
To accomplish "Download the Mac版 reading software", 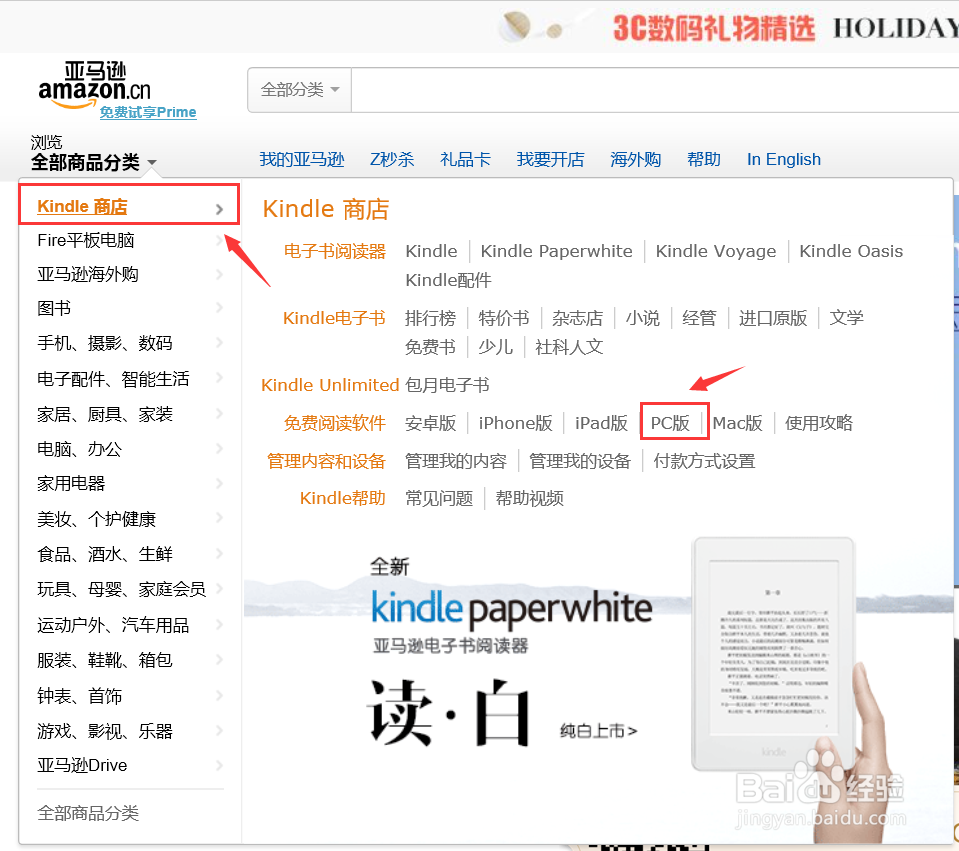I will pos(738,423).
